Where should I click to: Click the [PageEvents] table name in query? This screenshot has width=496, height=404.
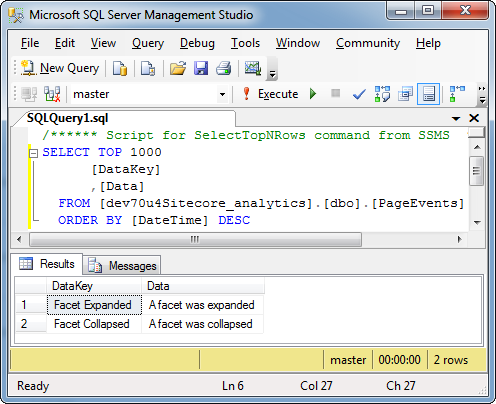click(x=418, y=203)
